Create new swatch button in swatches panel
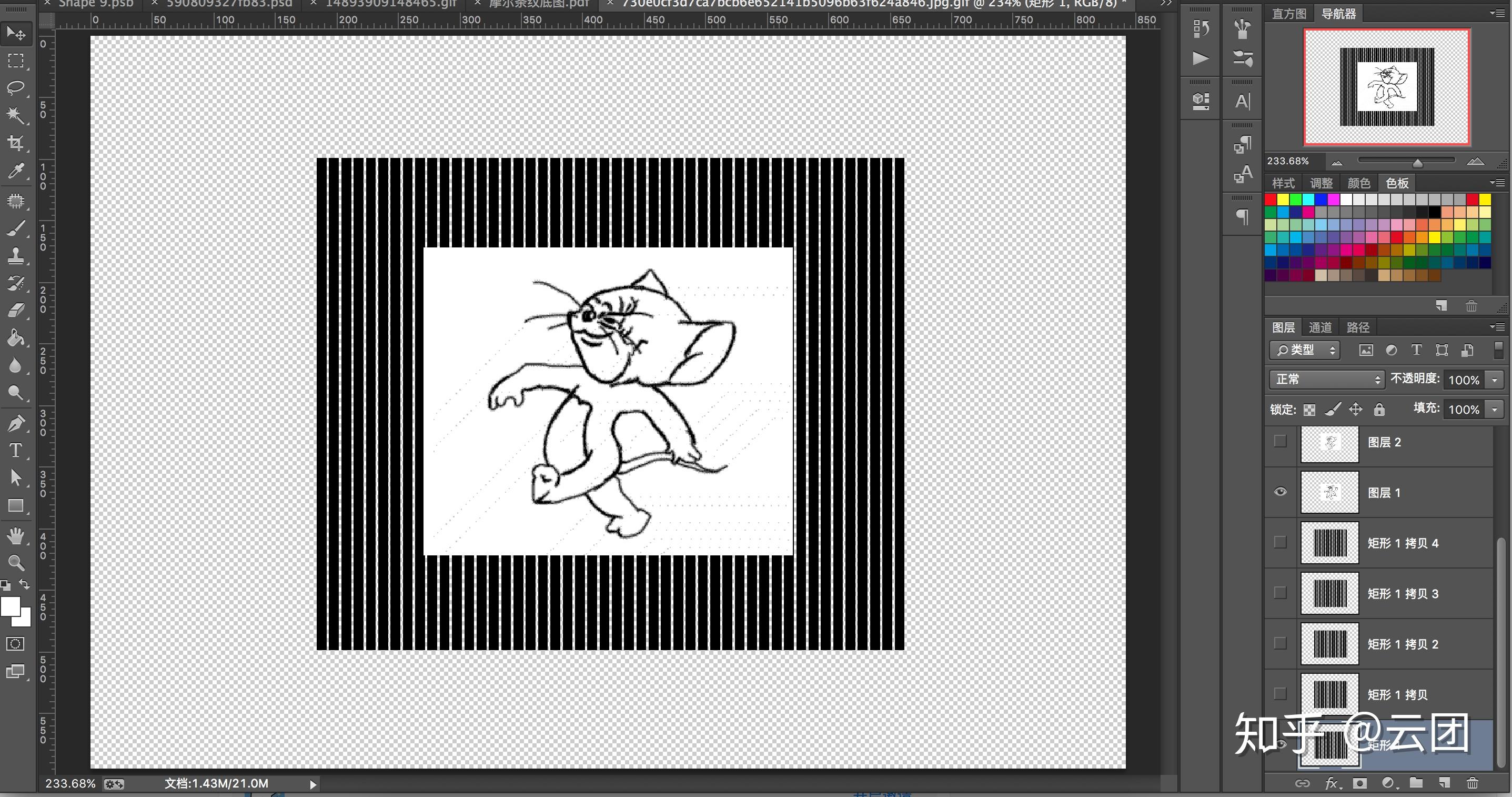1512x797 pixels. [x=1442, y=305]
